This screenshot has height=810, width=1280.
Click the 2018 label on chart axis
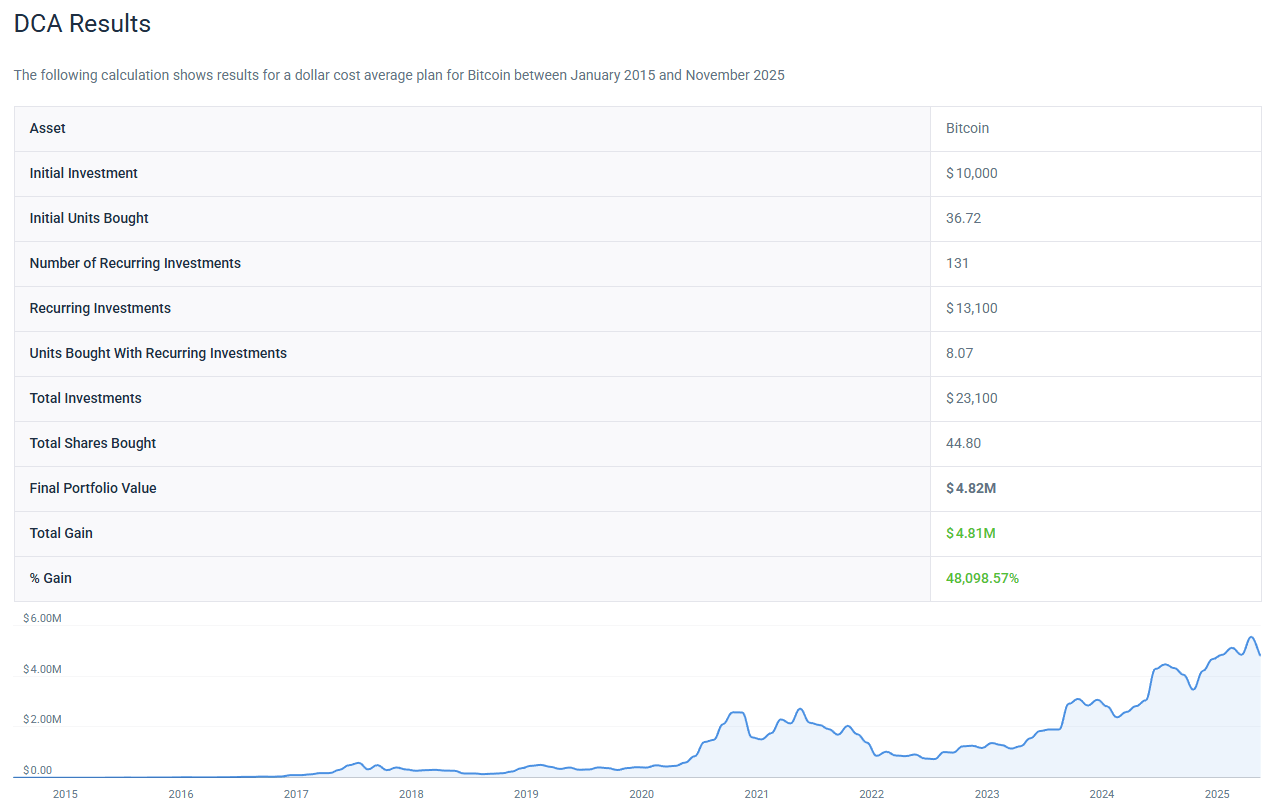point(411,794)
